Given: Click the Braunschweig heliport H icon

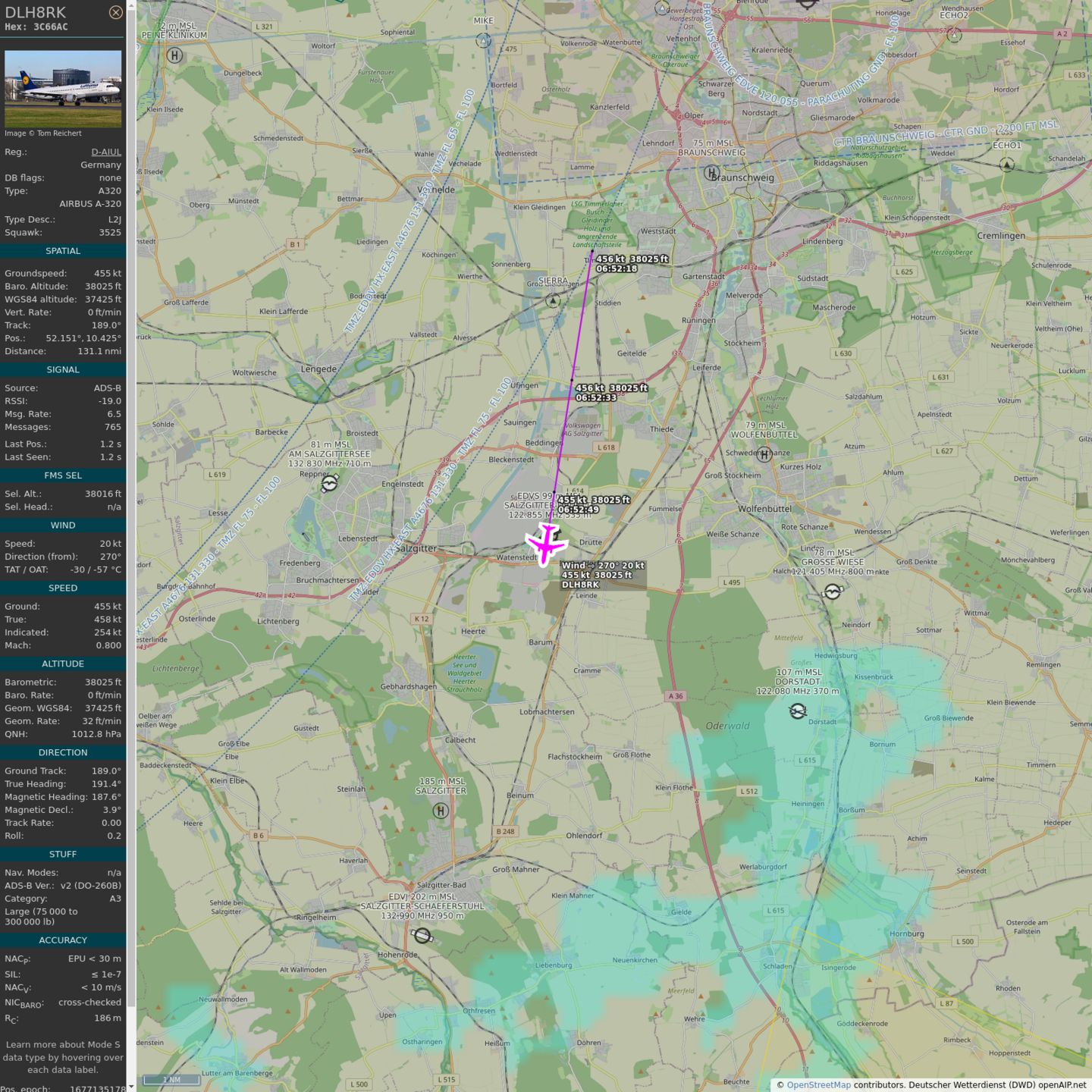Looking at the screenshot, I should (x=711, y=173).
